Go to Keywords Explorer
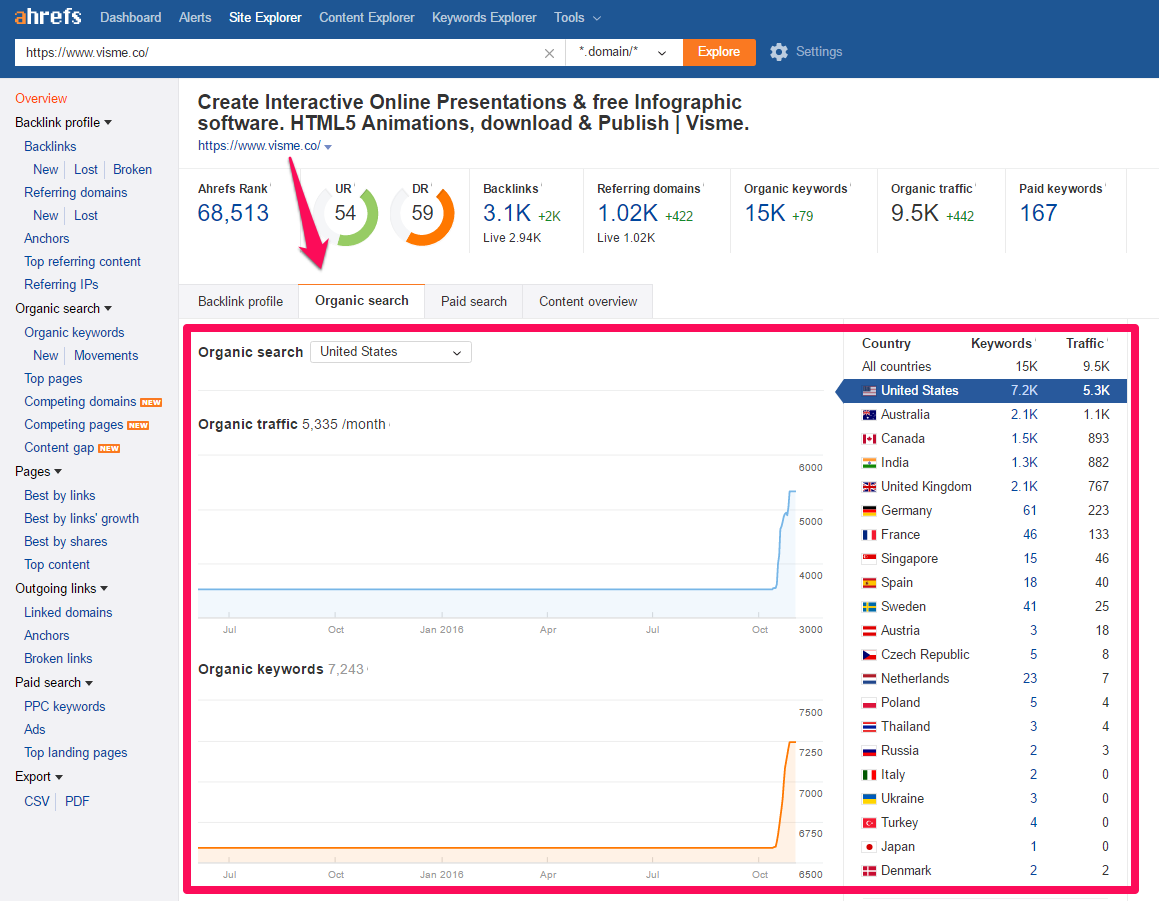The width and height of the screenshot is (1159, 901). click(484, 17)
